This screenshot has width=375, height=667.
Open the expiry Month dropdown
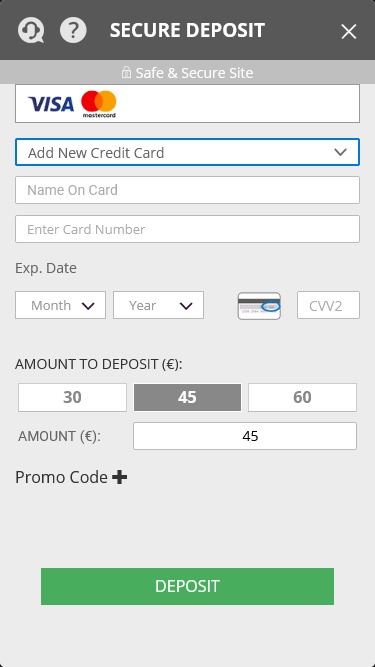60,305
